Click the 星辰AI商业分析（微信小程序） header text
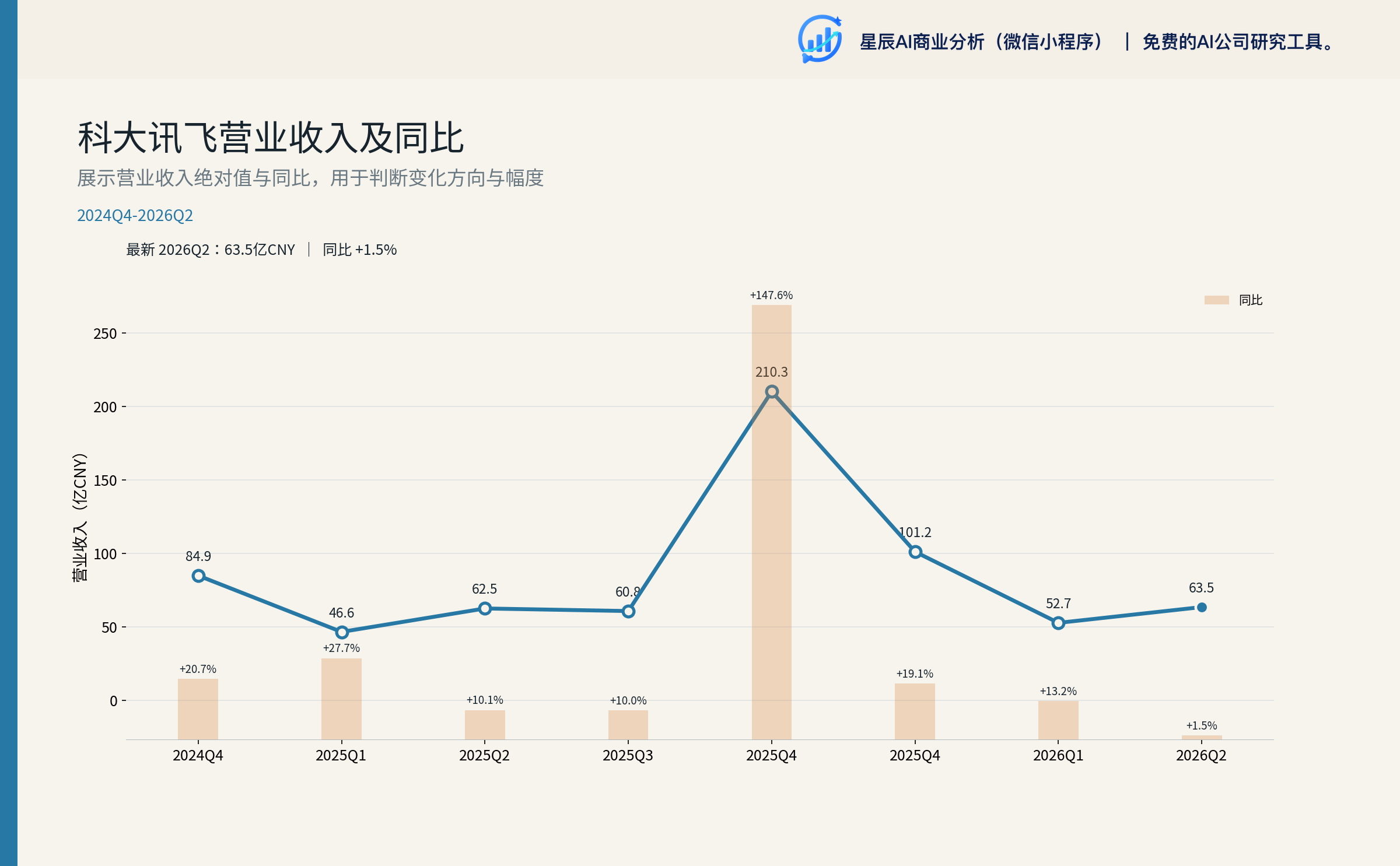This screenshot has width=1400, height=866. coord(982,42)
